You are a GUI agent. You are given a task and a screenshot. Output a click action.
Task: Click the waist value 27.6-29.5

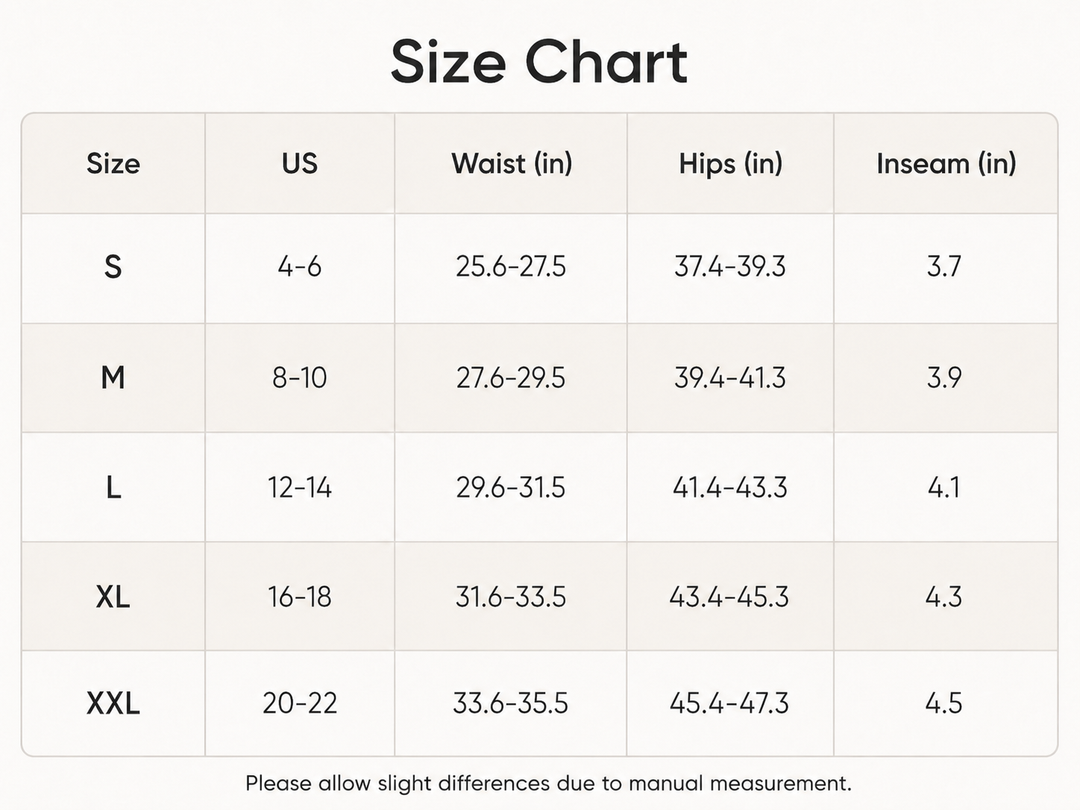coord(510,377)
